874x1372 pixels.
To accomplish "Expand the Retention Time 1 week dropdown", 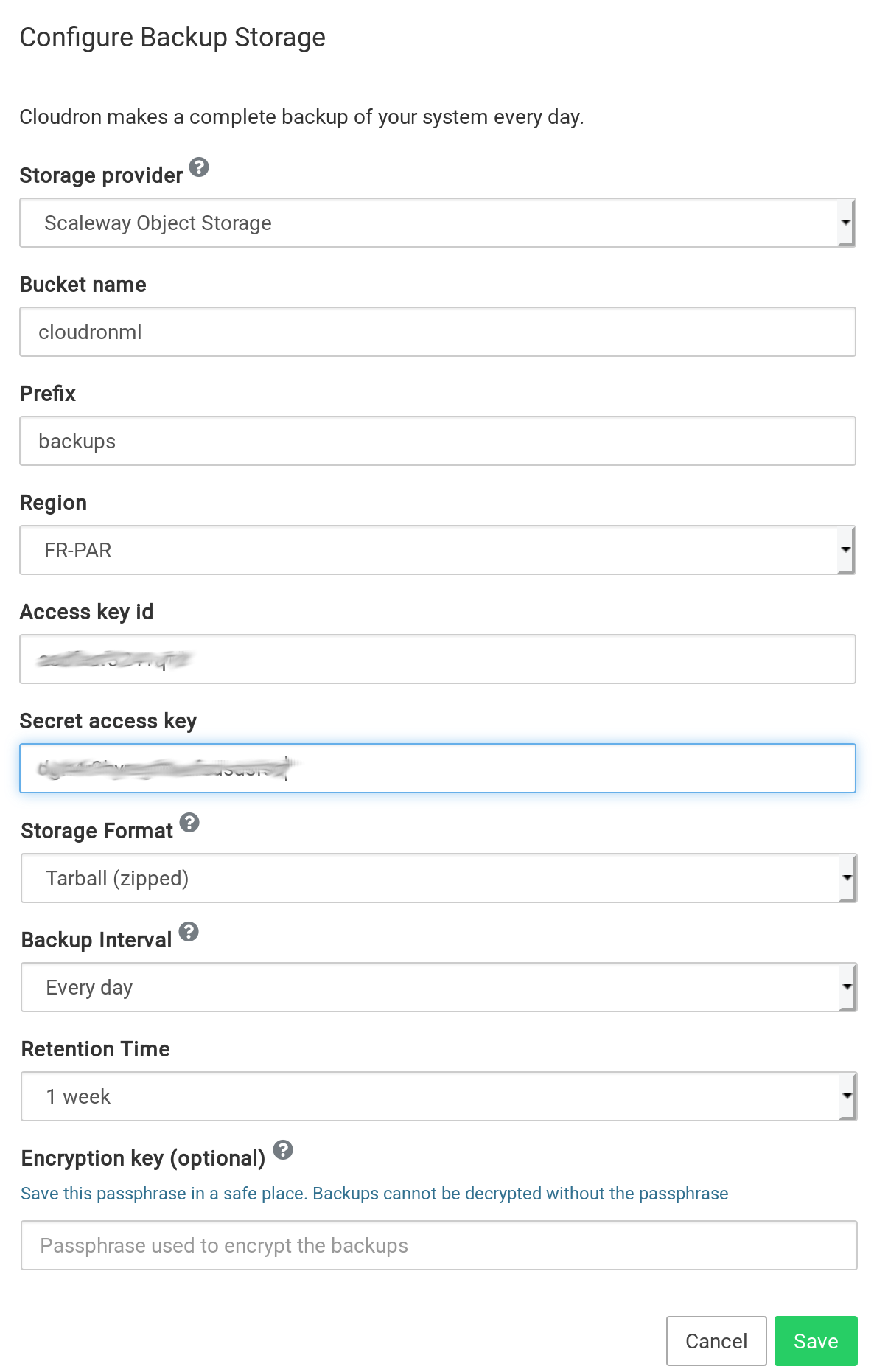I will pyautogui.click(x=438, y=1096).
